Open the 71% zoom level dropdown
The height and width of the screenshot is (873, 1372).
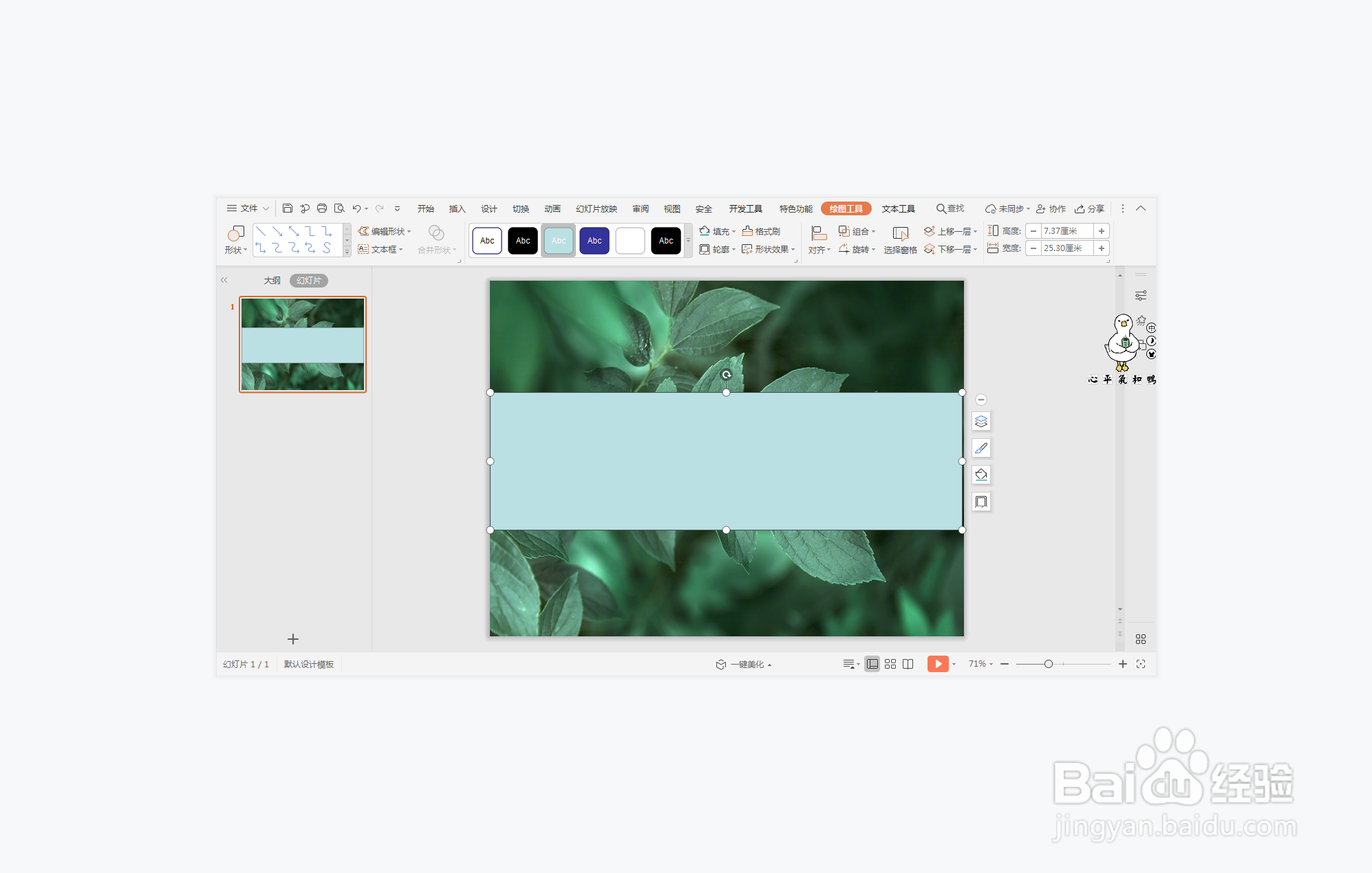click(x=980, y=664)
